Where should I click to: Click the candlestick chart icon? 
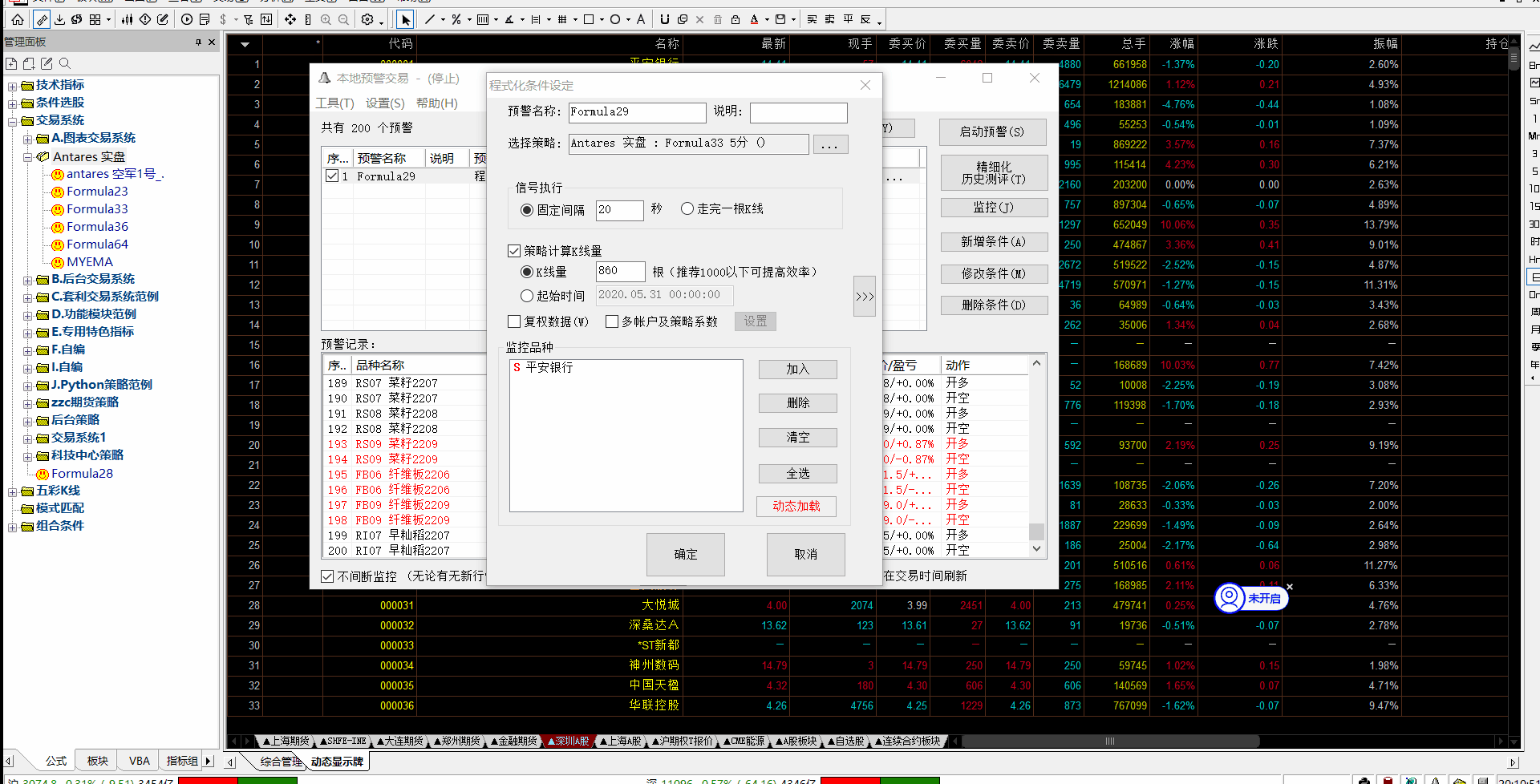128,19
